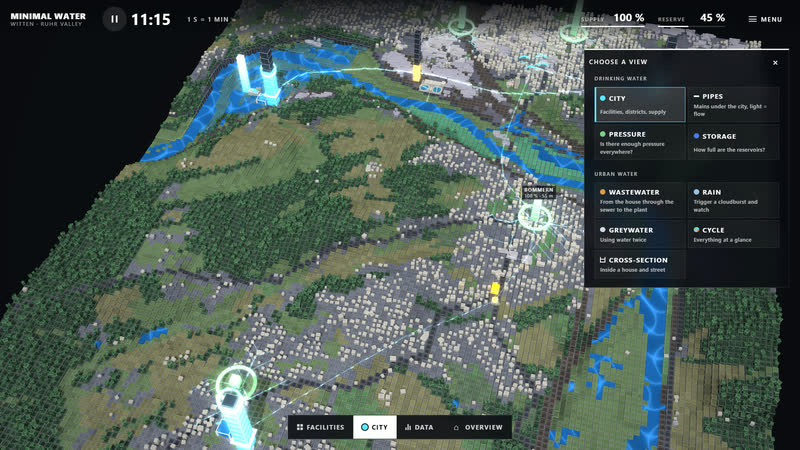
Task: Open the Cycle overview view
Action: point(733,234)
